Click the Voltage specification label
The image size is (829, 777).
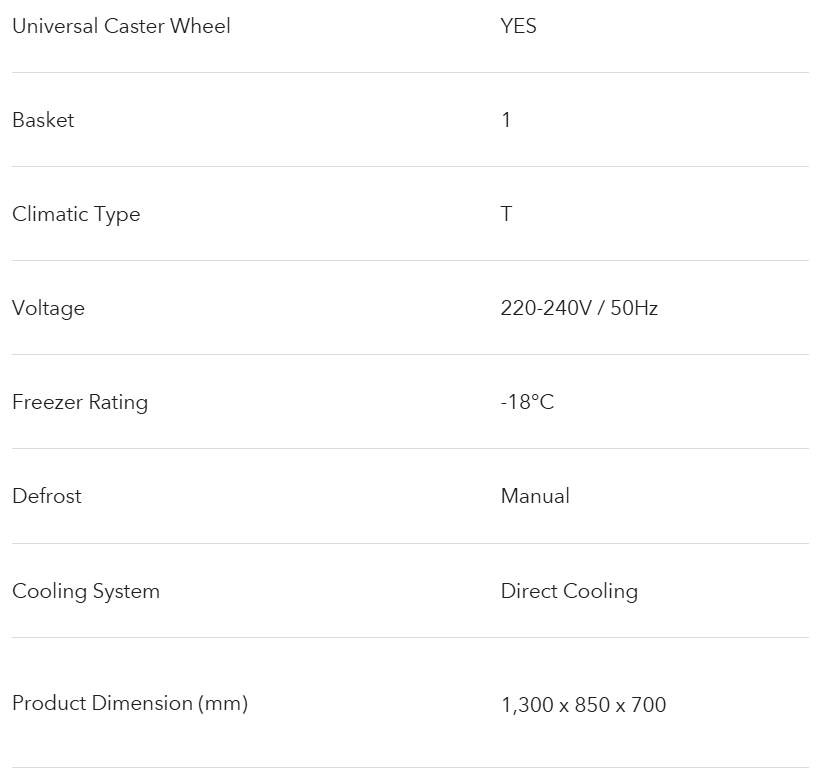(48, 308)
